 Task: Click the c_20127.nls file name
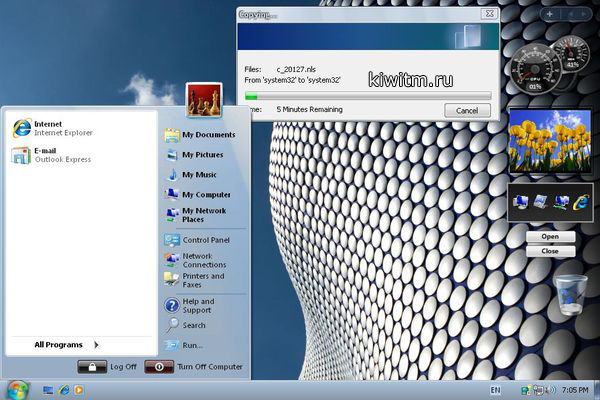(296, 69)
